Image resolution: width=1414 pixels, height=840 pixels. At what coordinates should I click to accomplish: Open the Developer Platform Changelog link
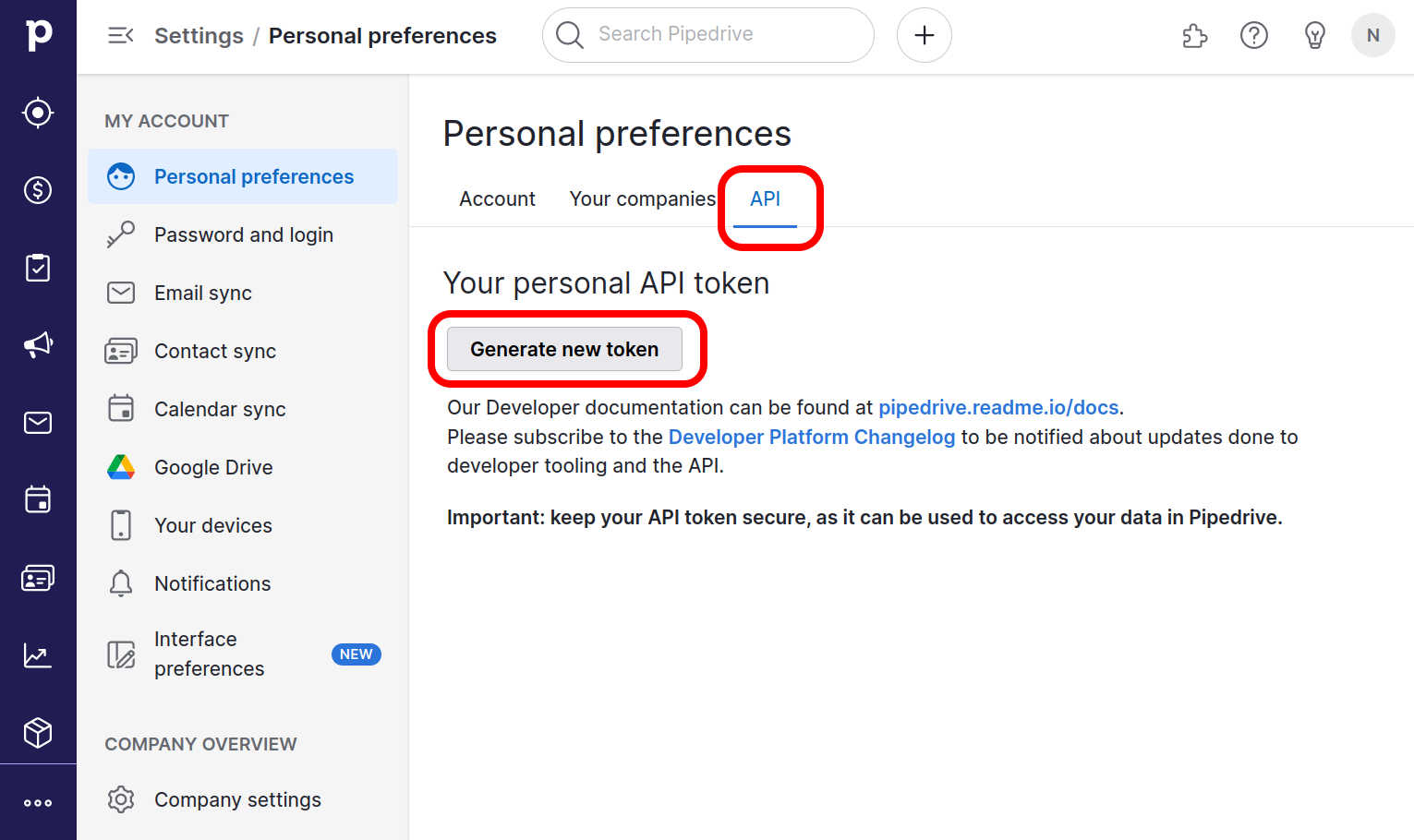click(x=812, y=437)
